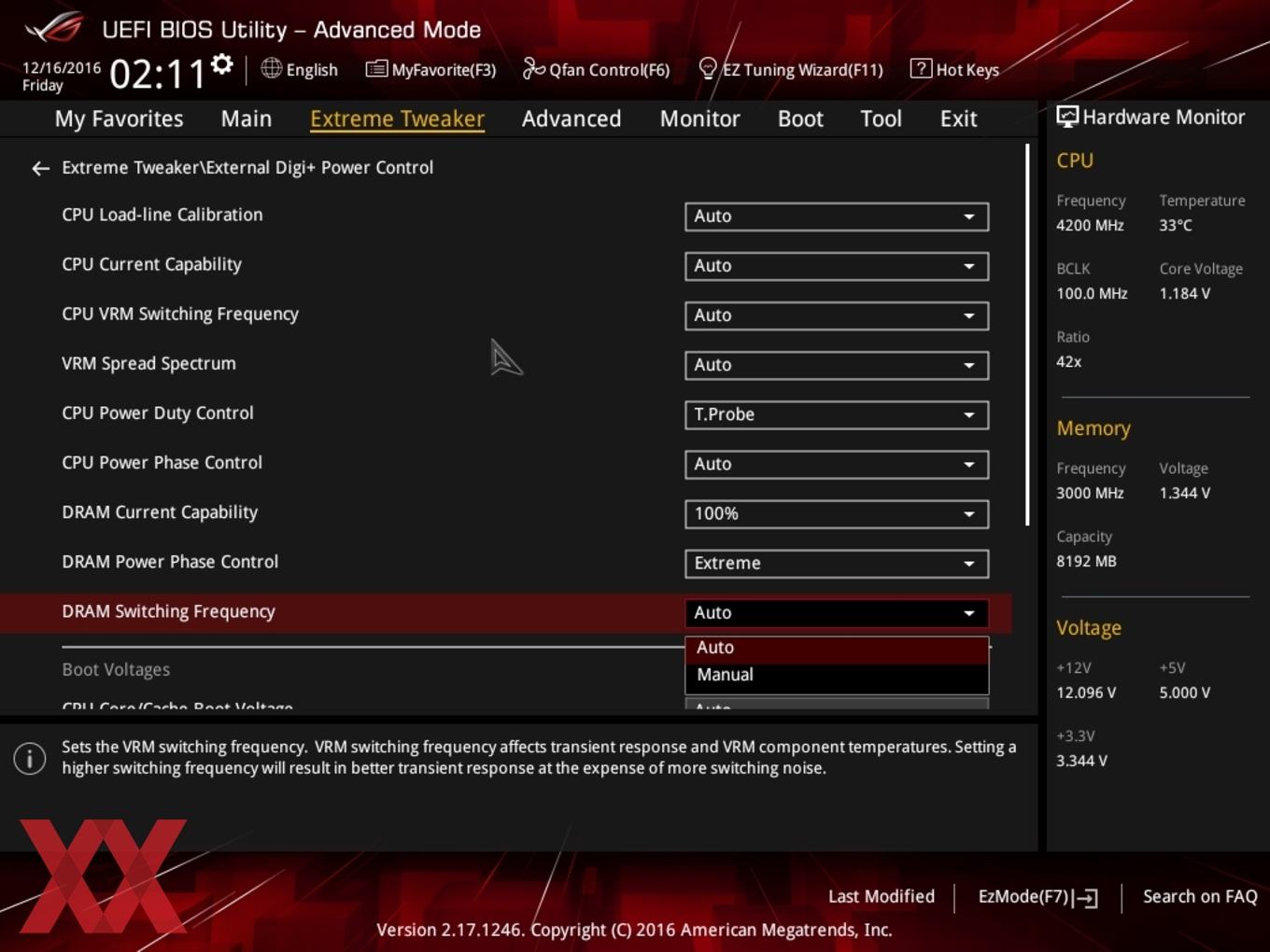Click the Hardware Monitor screen icon
This screenshot has height=952, width=1270.
pos(1067,117)
